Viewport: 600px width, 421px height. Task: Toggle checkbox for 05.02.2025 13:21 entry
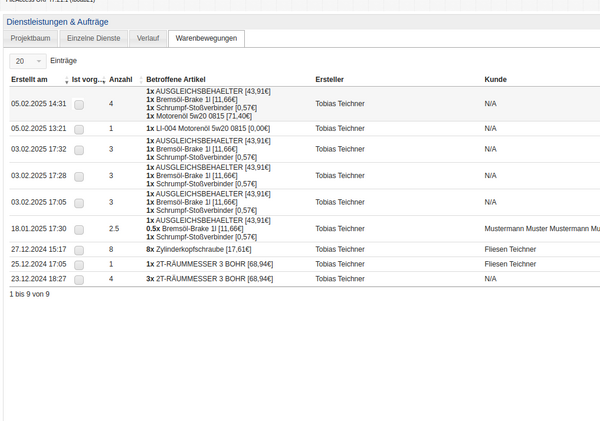[x=79, y=129]
